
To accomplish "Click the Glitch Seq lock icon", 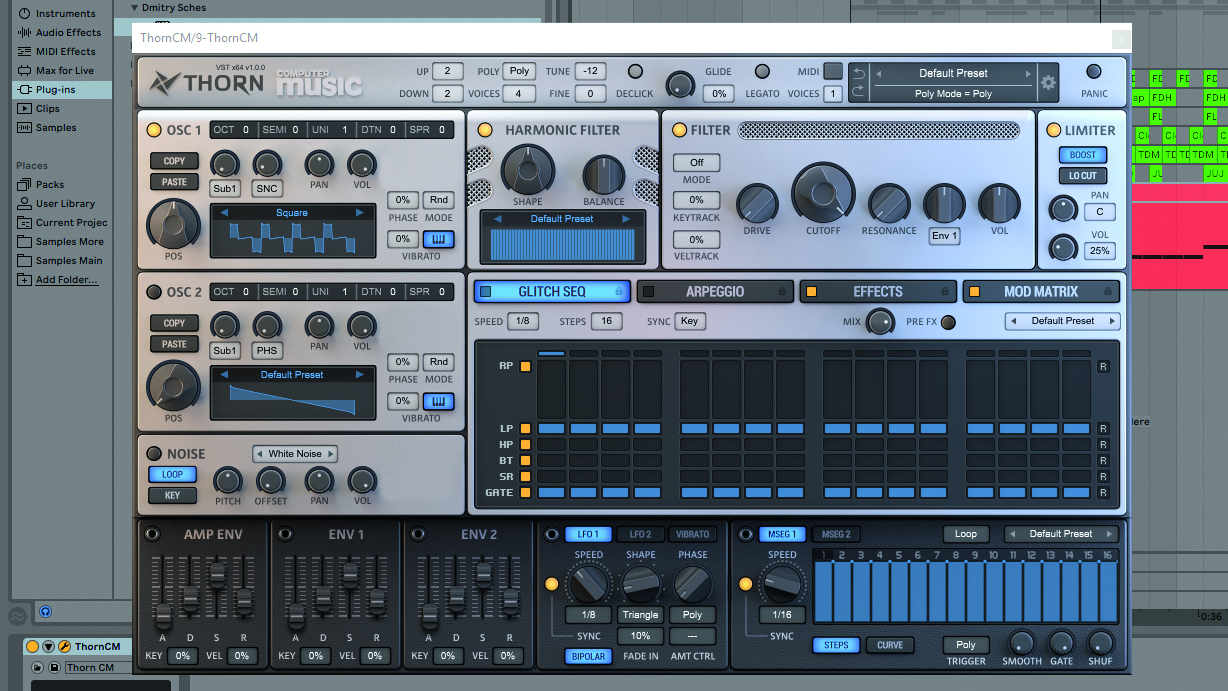I will click(x=619, y=292).
